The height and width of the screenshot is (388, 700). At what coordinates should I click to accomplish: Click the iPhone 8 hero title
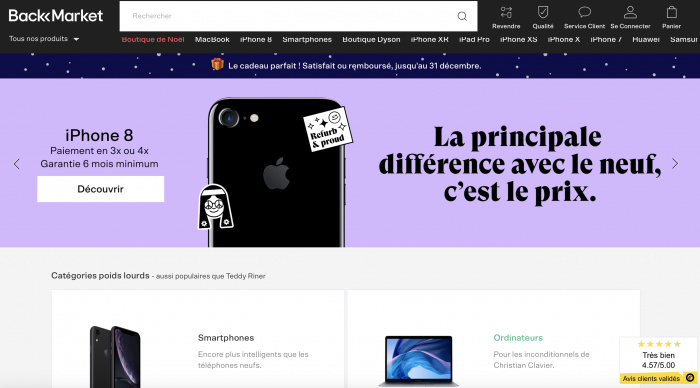coord(99,135)
